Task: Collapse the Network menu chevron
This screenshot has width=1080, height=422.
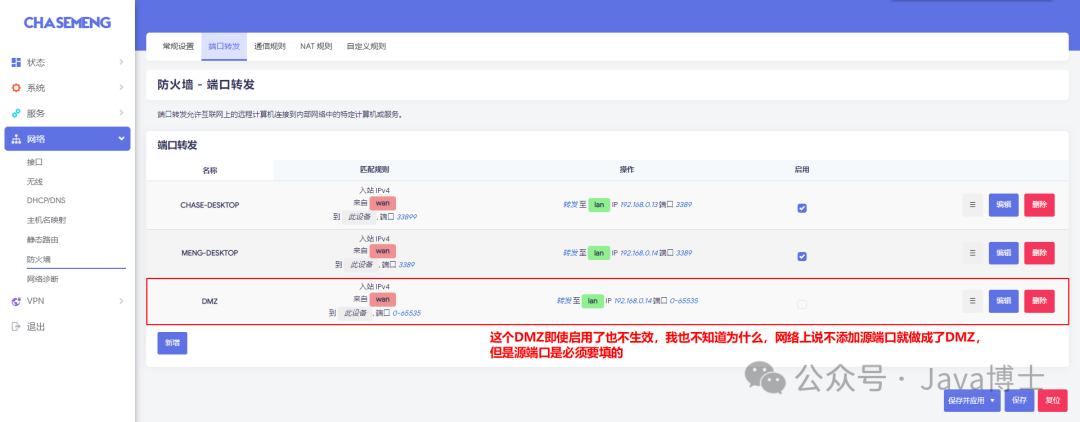Action: [121, 139]
